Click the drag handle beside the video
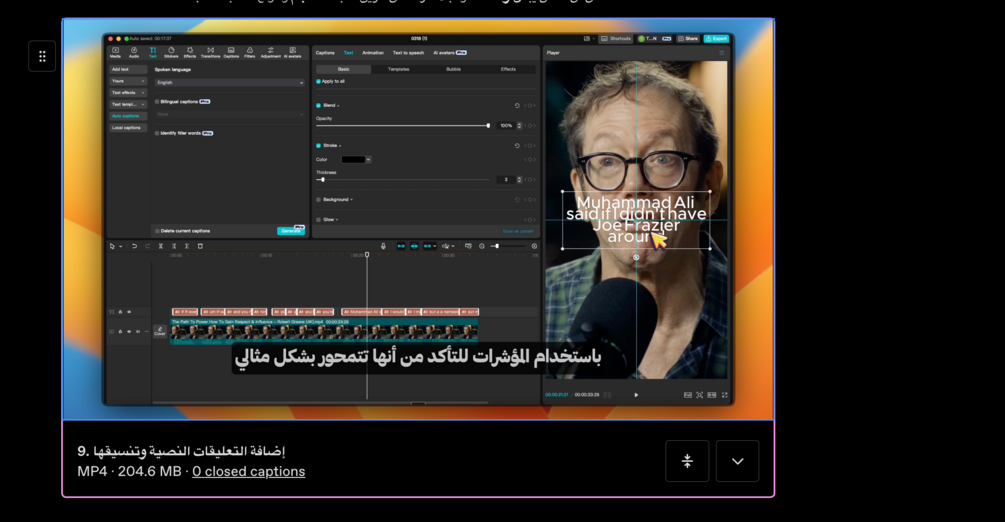 (x=42, y=56)
